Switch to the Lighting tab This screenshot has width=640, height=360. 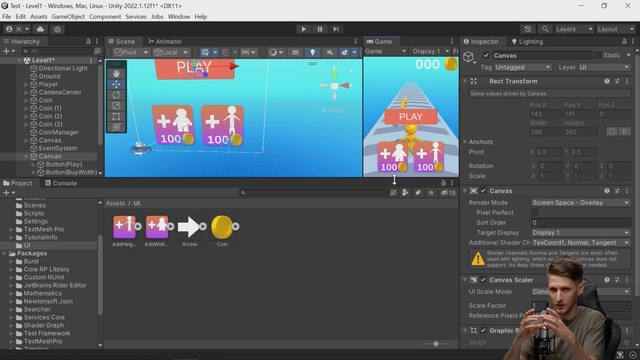click(x=527, y=42)
